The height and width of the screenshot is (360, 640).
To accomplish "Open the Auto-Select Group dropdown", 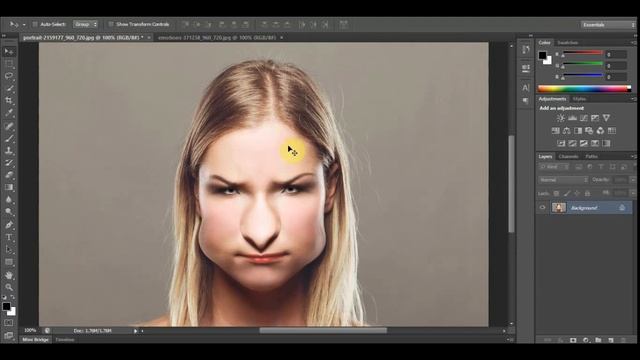I will (x=85, y=24).
